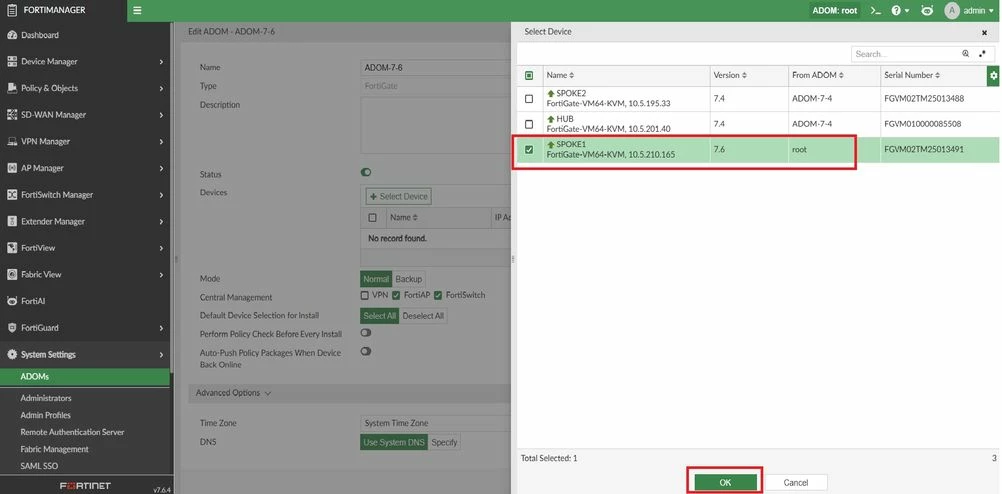The width and height of the screenshot is (1002, 494).
Task: Click Deselect All for device install
Action: click(x=422, y=316)
